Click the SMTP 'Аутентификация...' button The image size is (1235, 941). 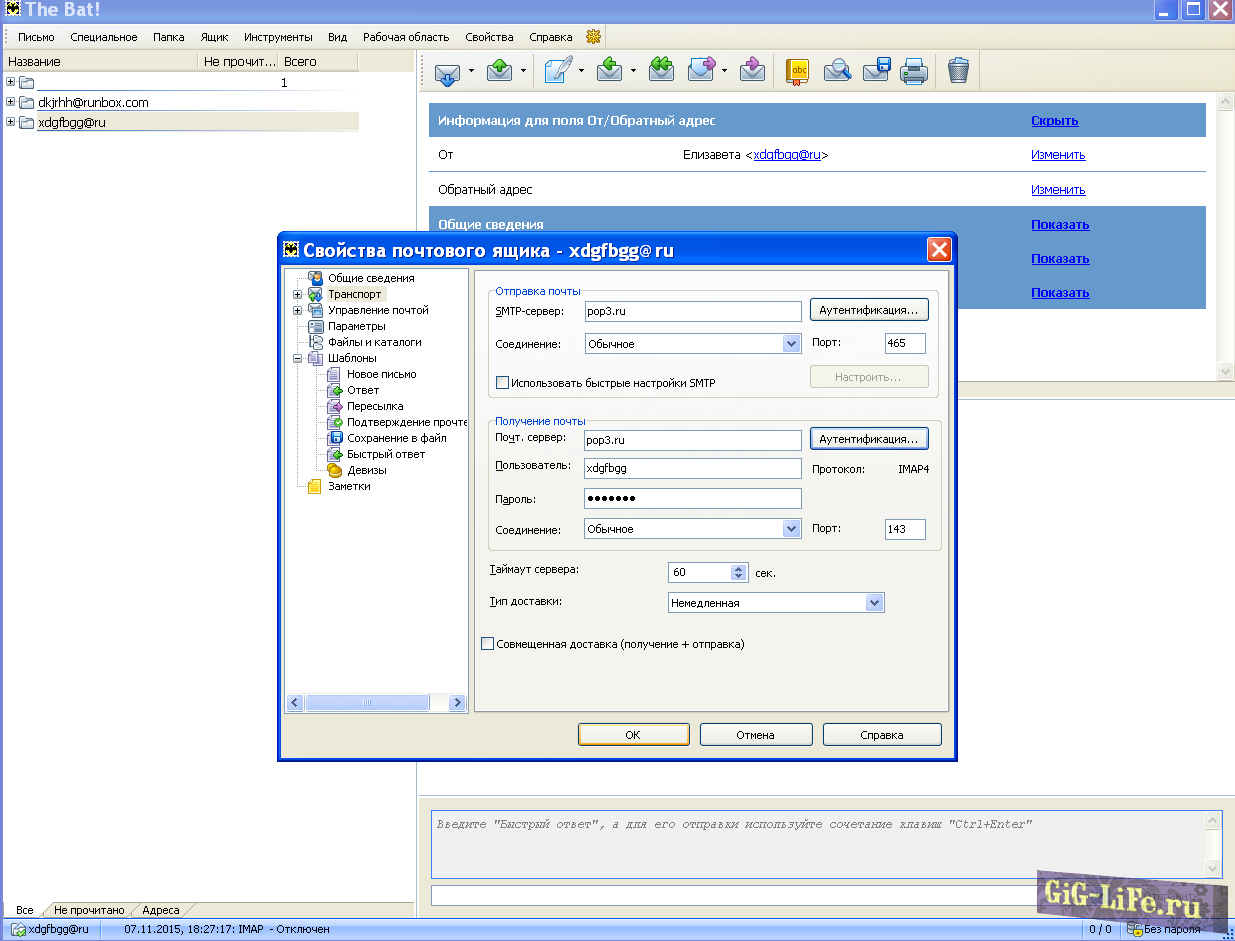click(868, 311)
